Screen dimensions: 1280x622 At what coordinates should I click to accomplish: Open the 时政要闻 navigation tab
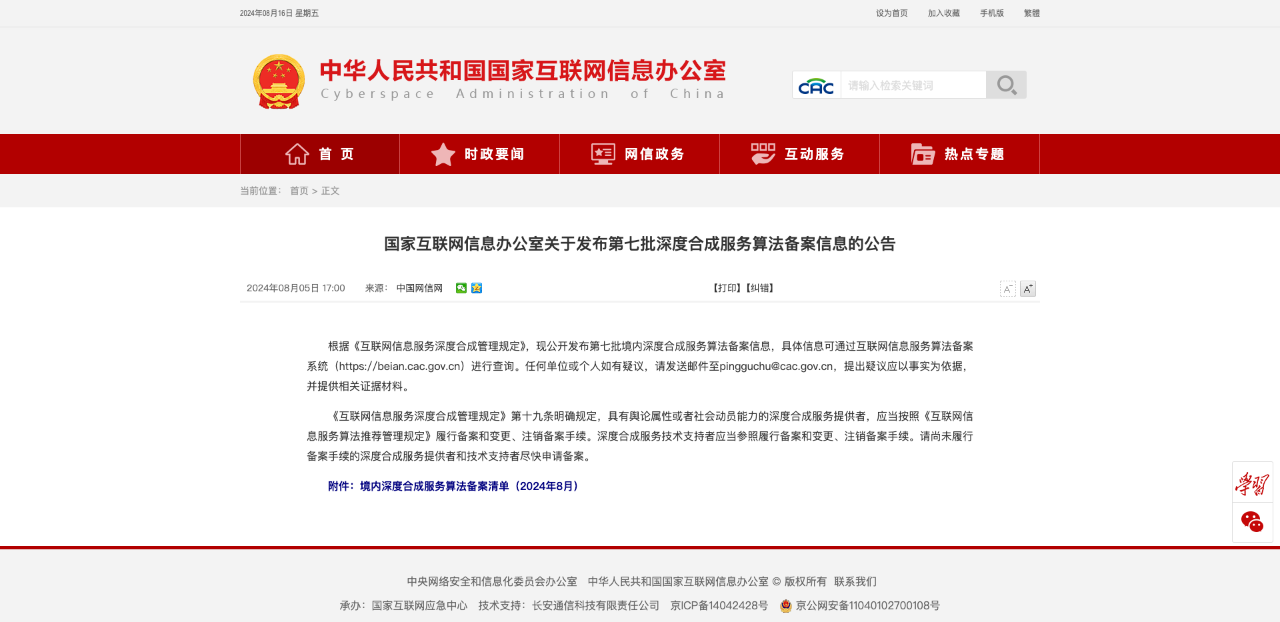(x=479, y=154)
